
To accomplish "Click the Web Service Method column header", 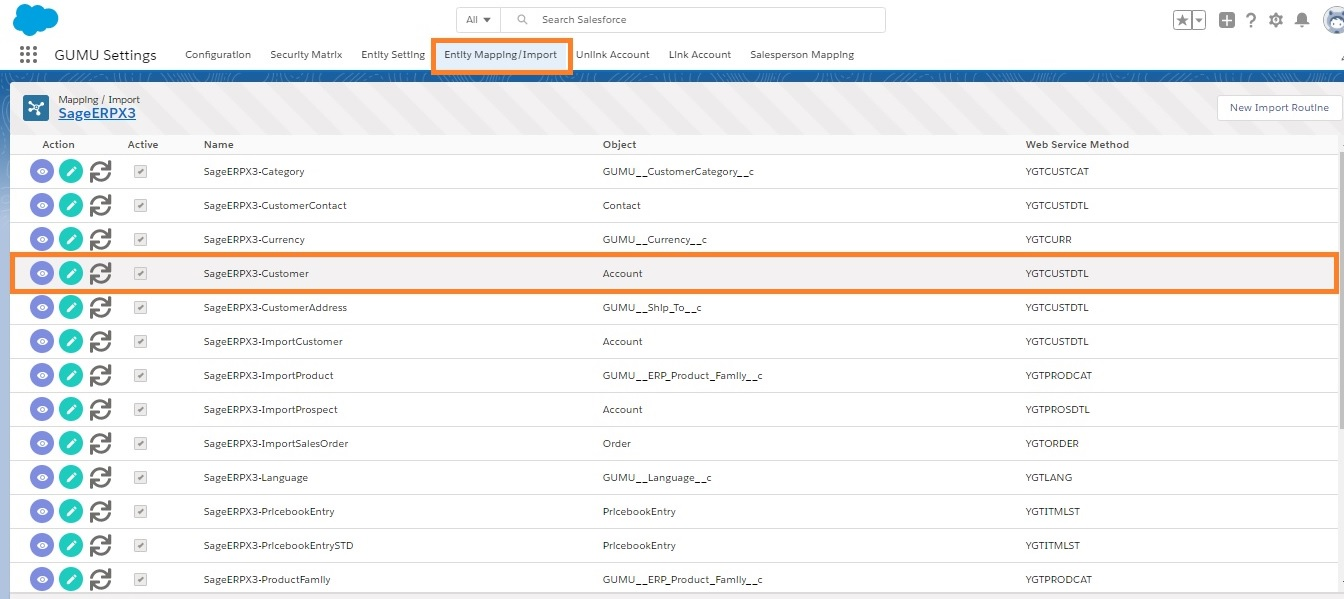I will [x=1077, y=145].
